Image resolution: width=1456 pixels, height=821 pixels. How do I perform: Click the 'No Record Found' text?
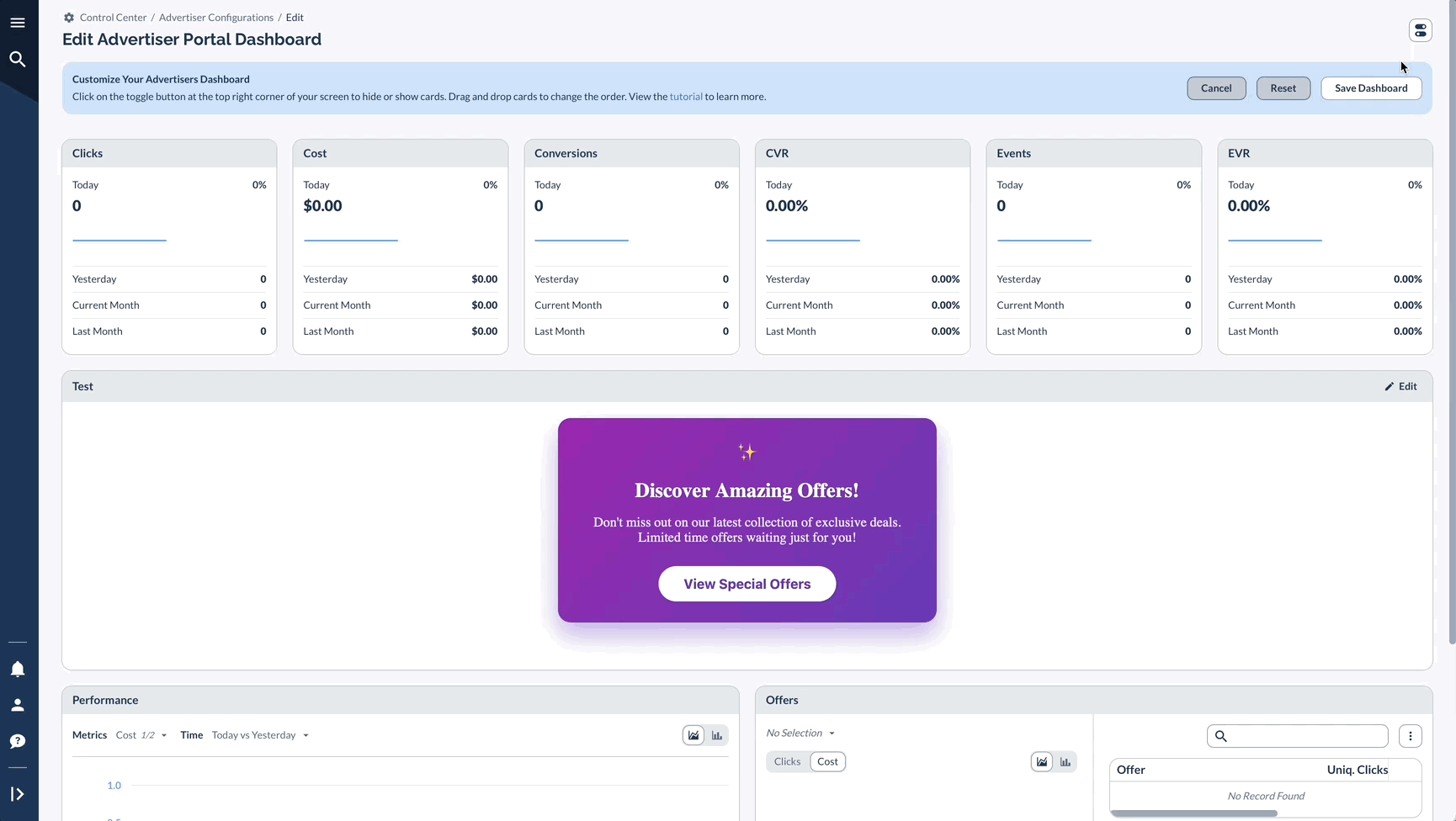point(1266,796)
